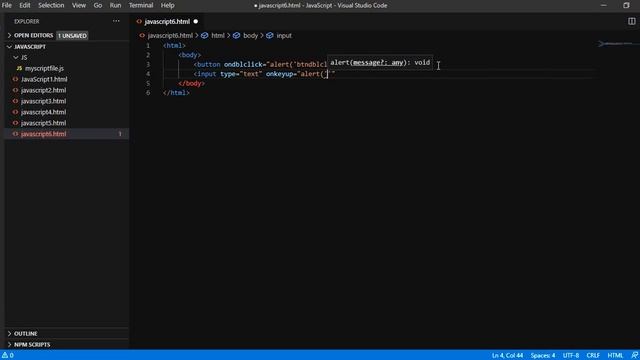640x360 pixels.
Task: Click the feedback icon in status bar
Action: tap(634, 355)
